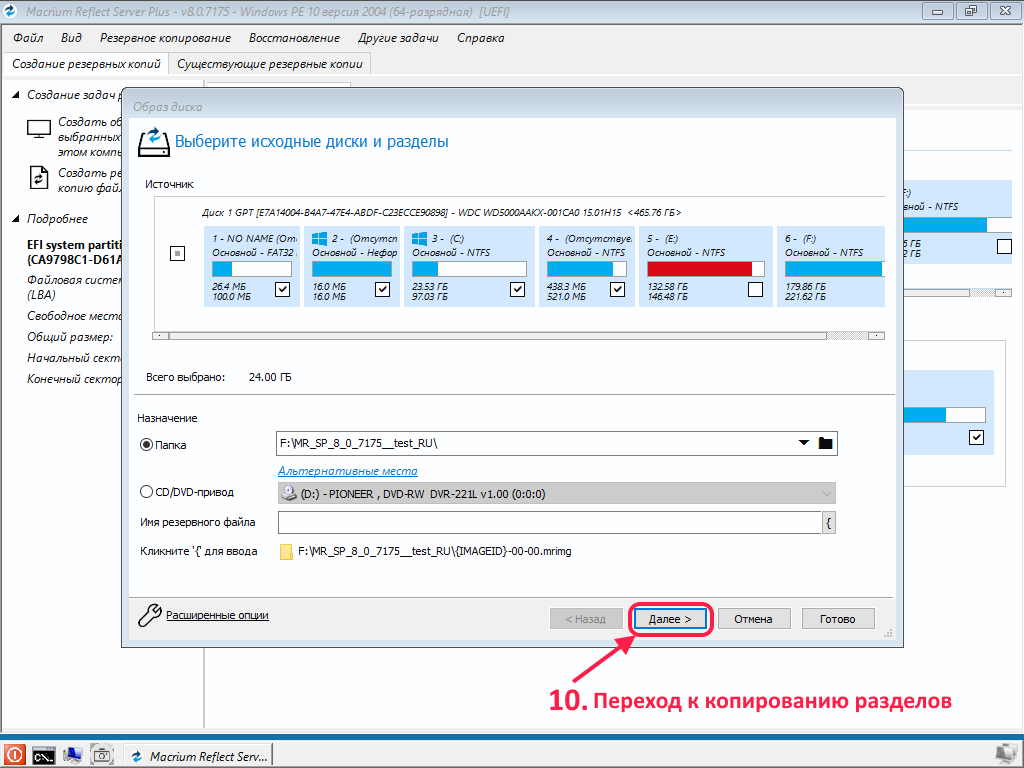Click the network computers icon in taskbar
Image resolution: width=1024 pixels, height=768 pixels.
(73, 755)
